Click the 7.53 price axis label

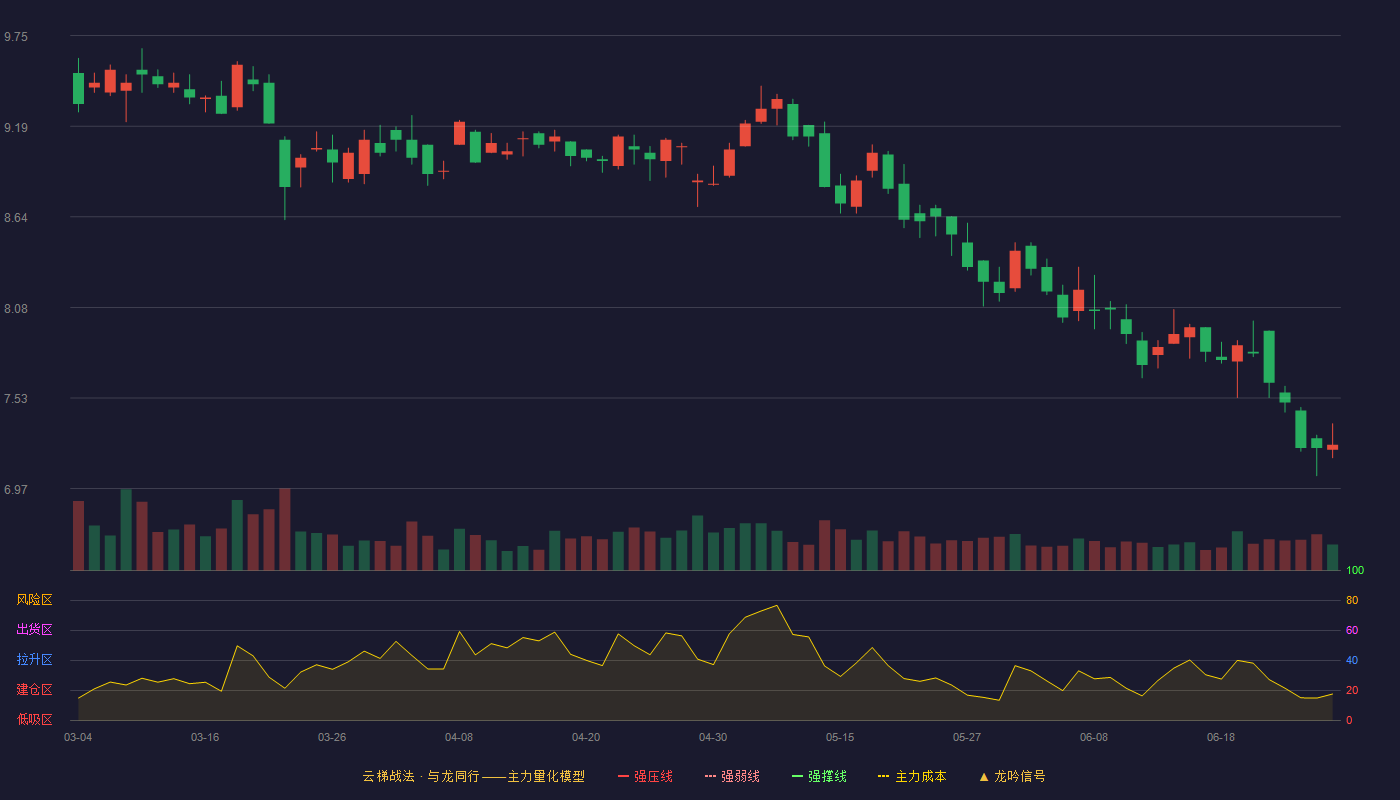point(16,399)
